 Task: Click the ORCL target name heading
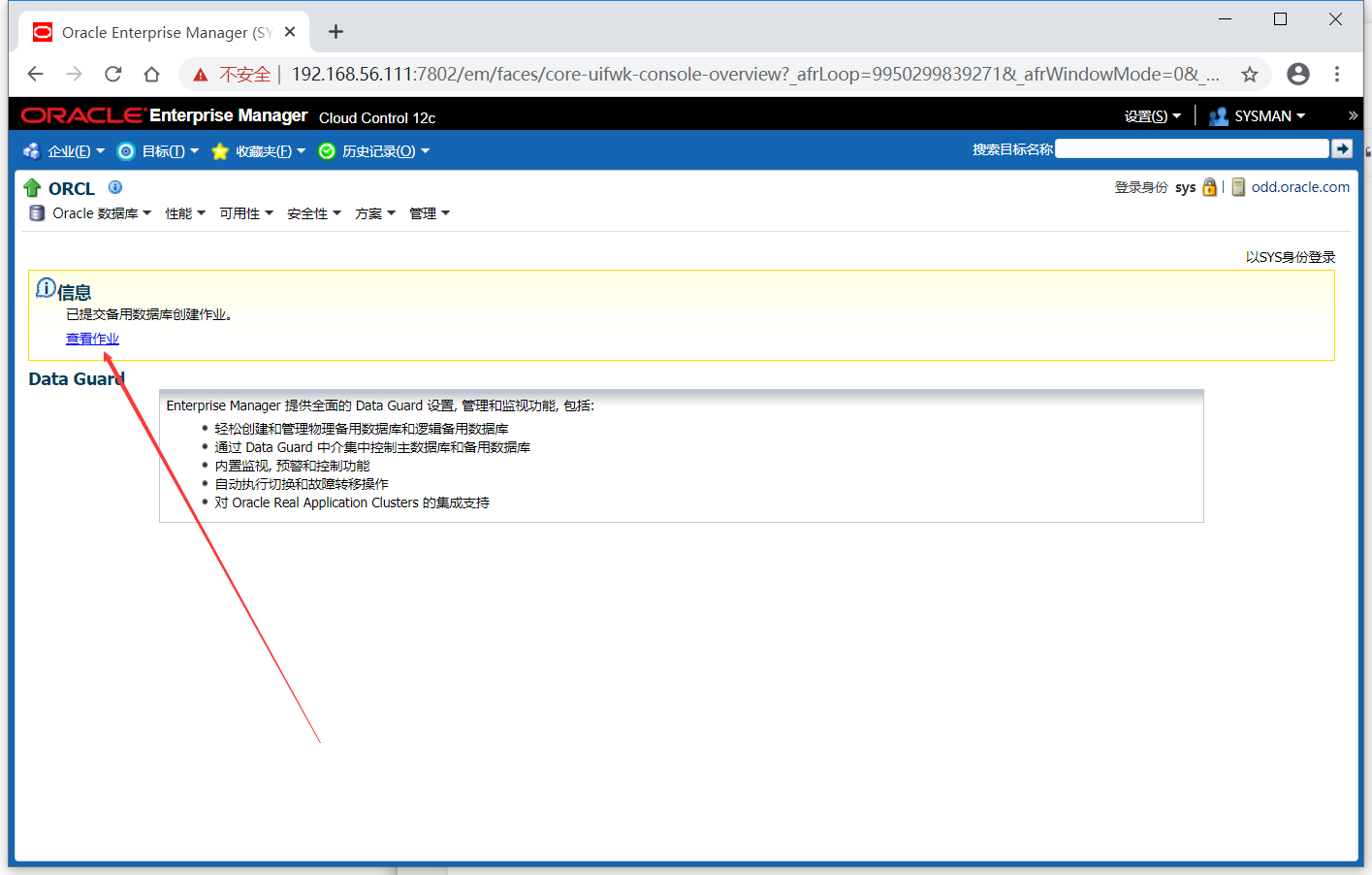(72, 188)
